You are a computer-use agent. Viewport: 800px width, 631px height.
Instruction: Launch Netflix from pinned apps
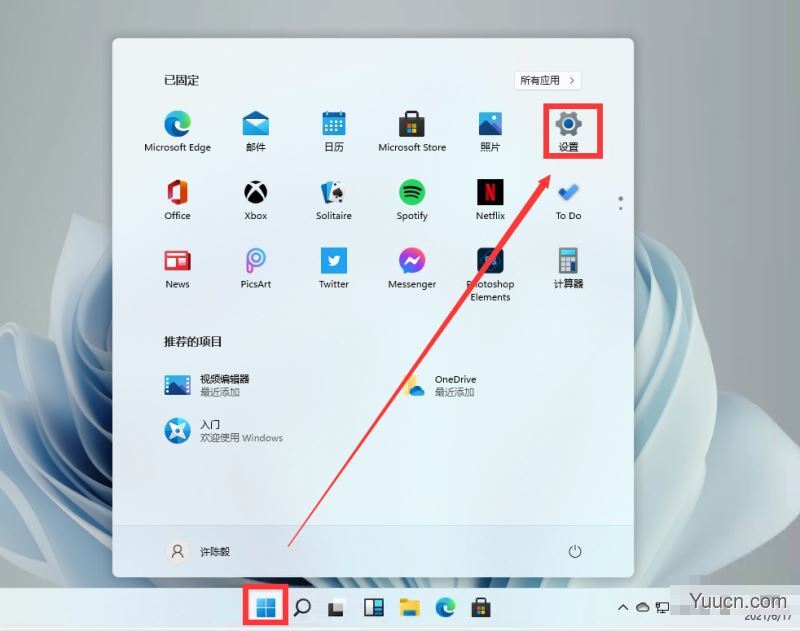click(490, 199)
